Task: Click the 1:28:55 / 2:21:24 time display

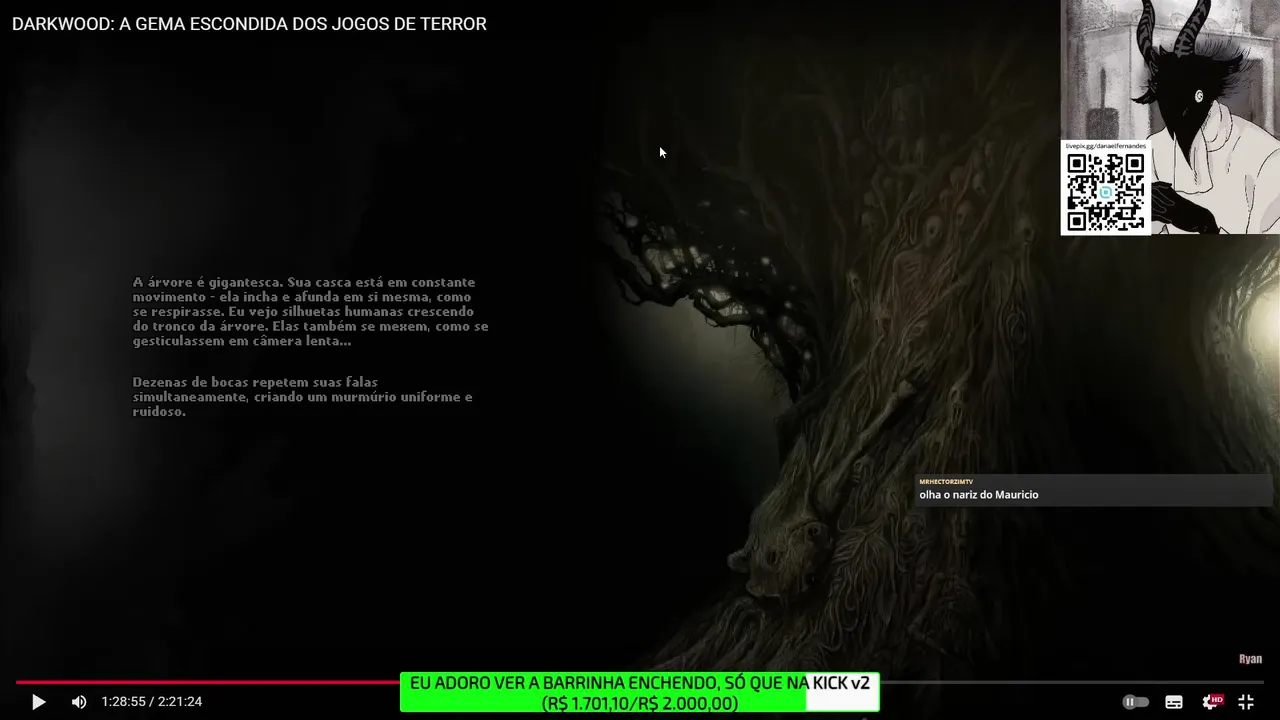Action: pyautogui.click(x=152, y=702)
